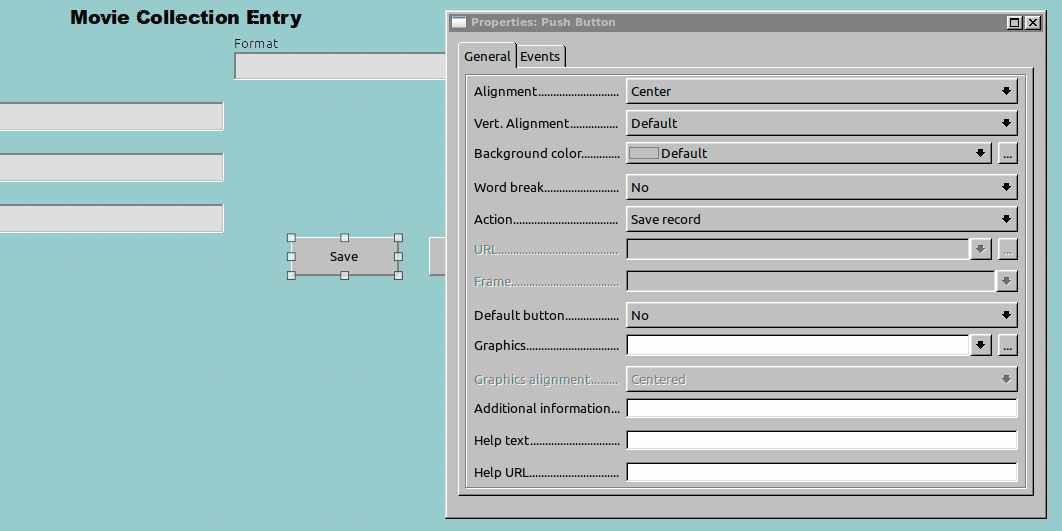
Task: Click the Save push button on form
Action: pos(344,257)
